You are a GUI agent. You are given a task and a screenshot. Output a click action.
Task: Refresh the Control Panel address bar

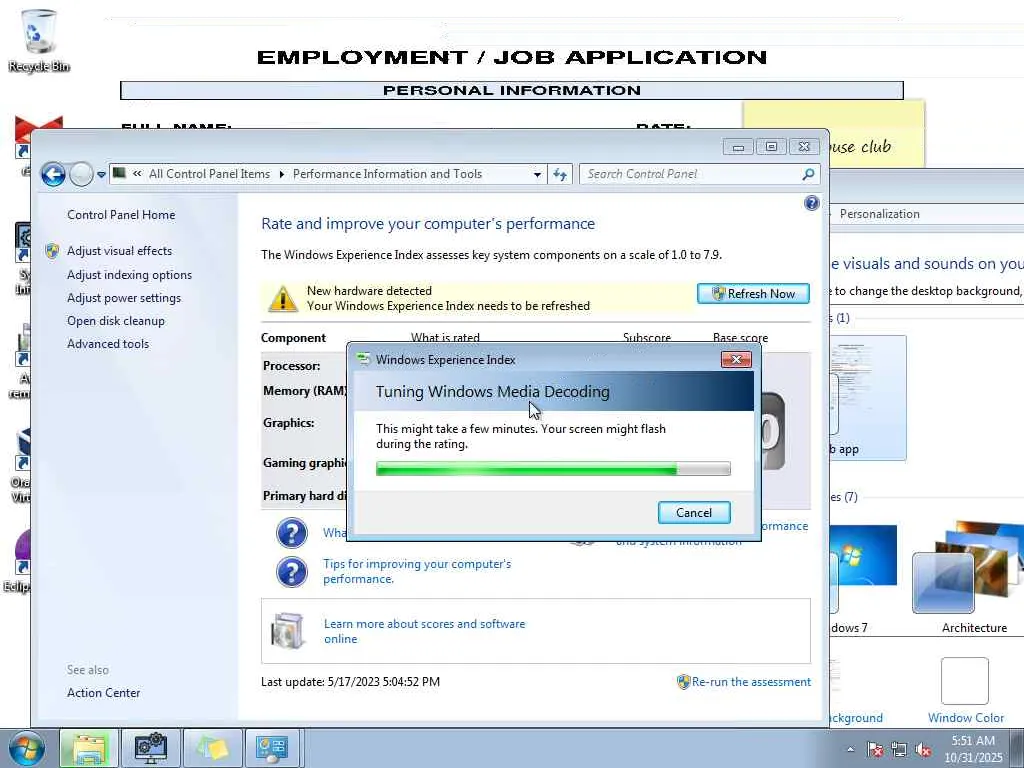click(x=560, y=174)
